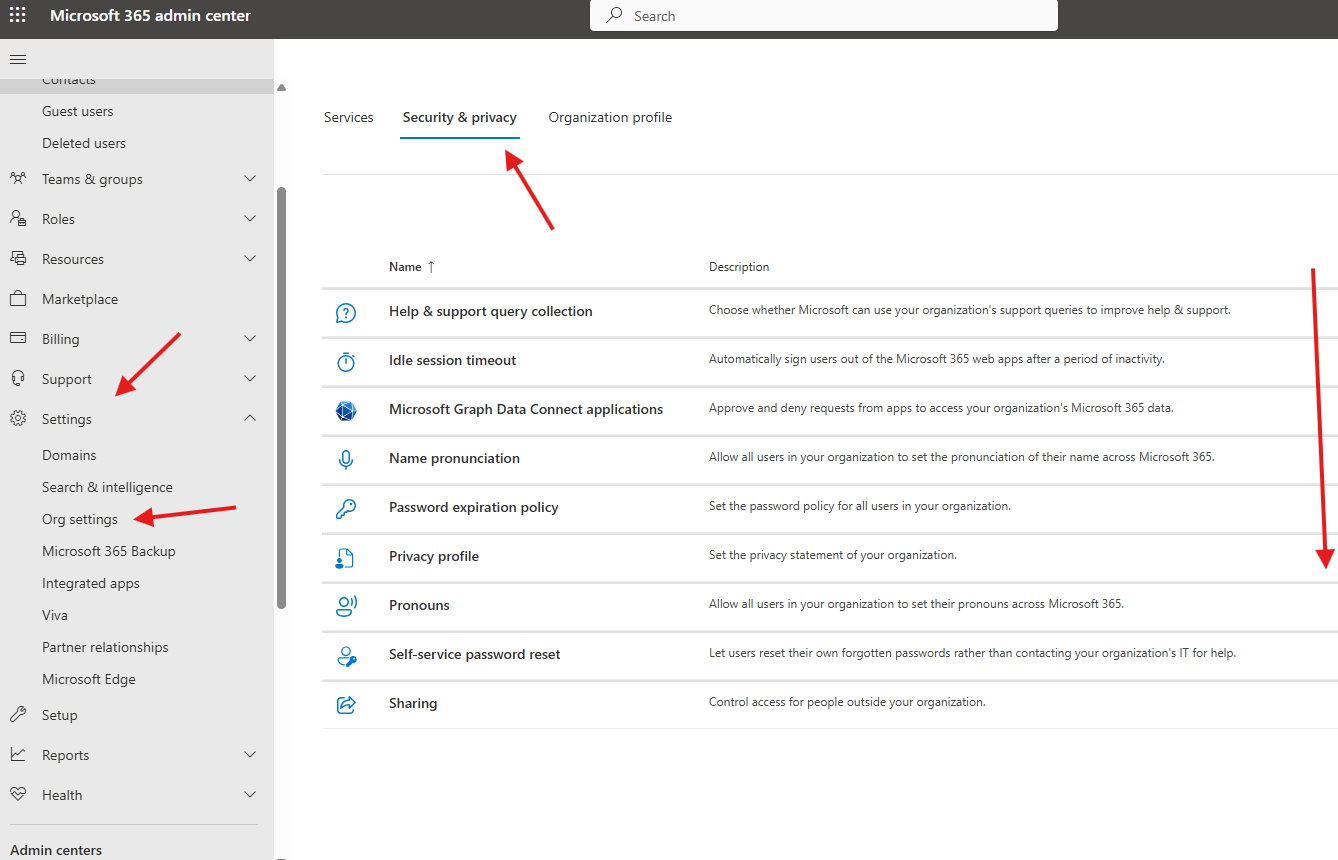1338x860 pixels.
Task: Collapse the navigation pane with the hamburger icon
Action: coord(17,59)
